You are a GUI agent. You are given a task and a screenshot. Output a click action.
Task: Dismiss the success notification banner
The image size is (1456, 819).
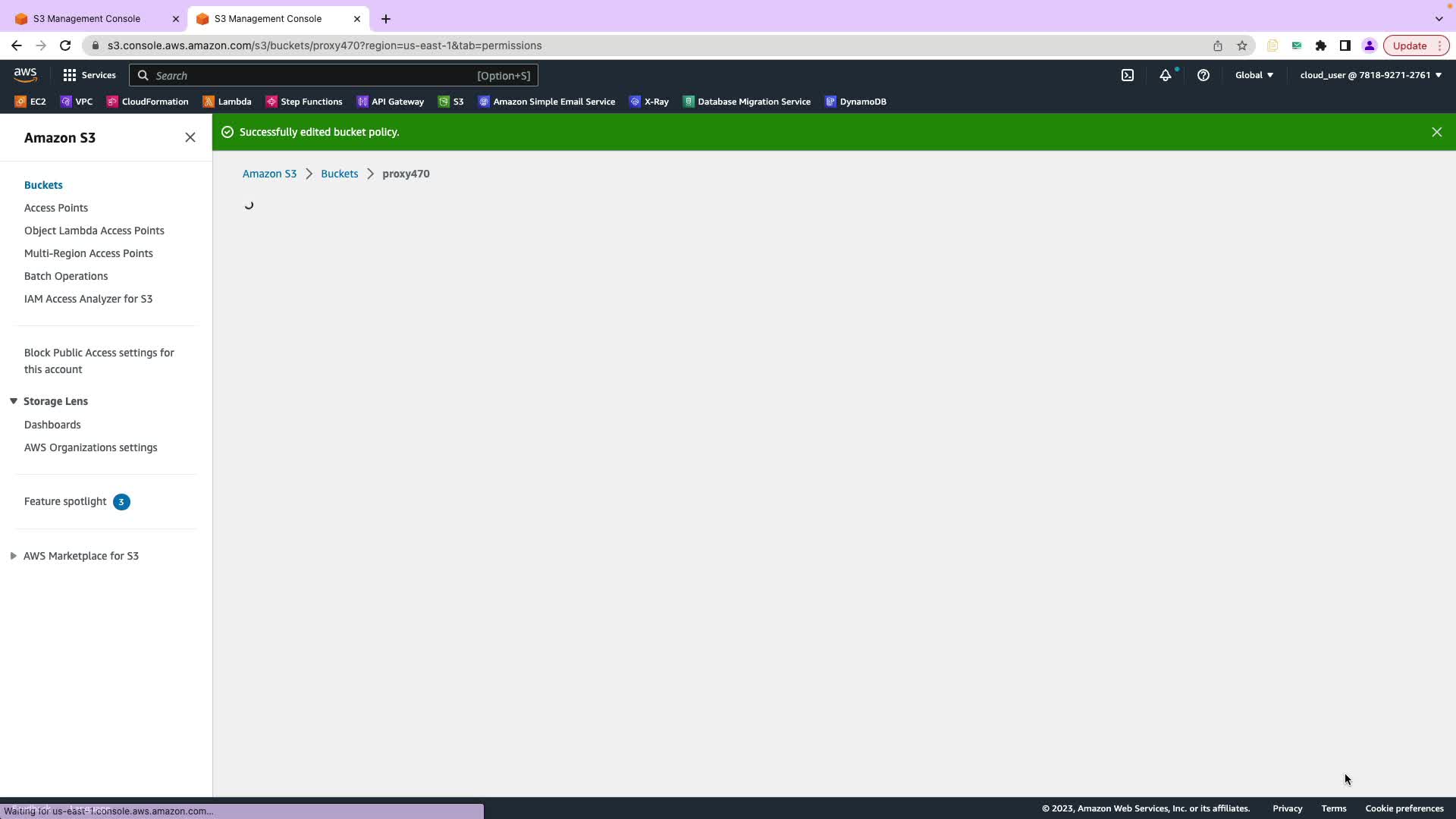click(1436, 132)
